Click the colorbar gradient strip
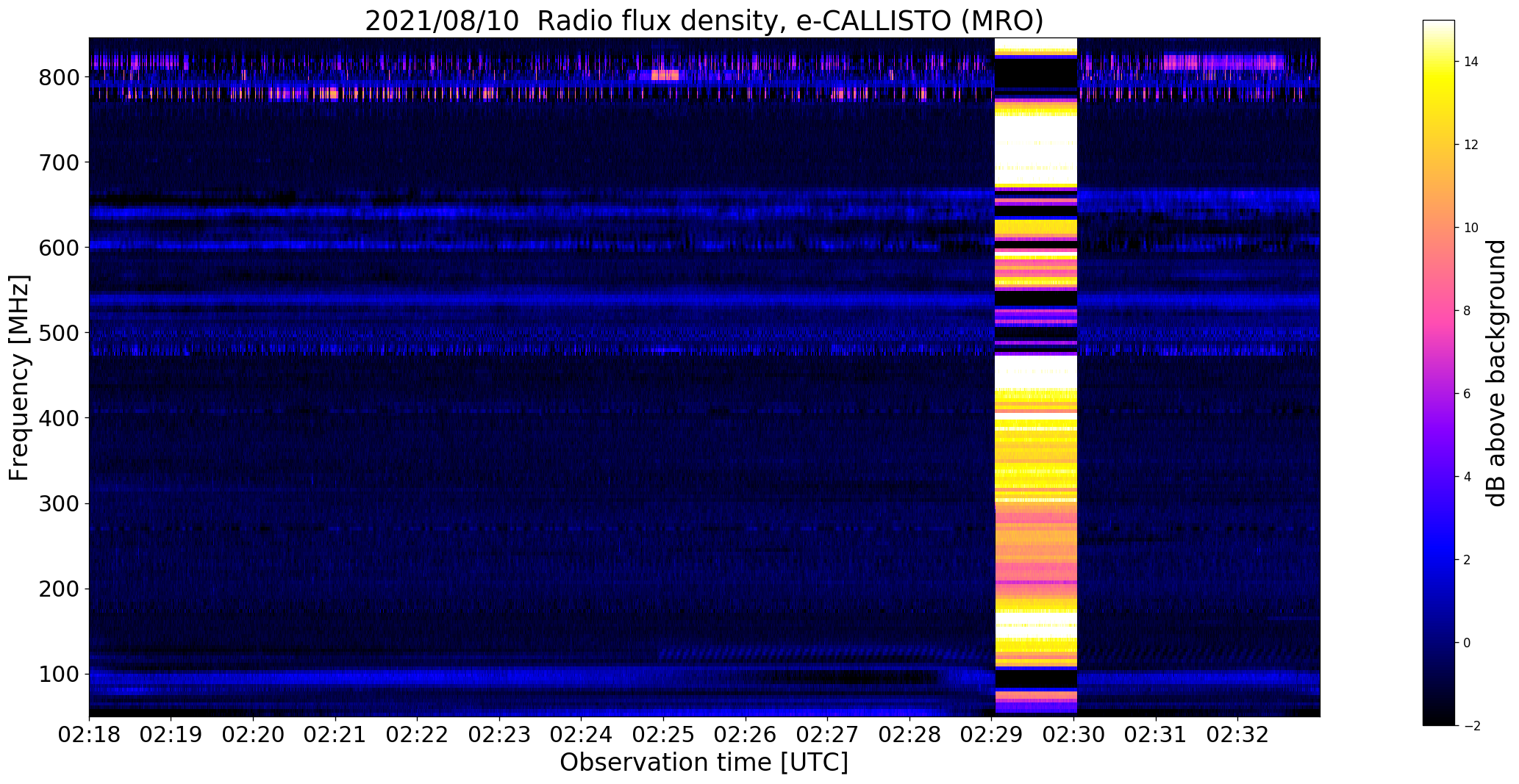The width and height of the screenshot is (1519, 784). point(1438,373)
